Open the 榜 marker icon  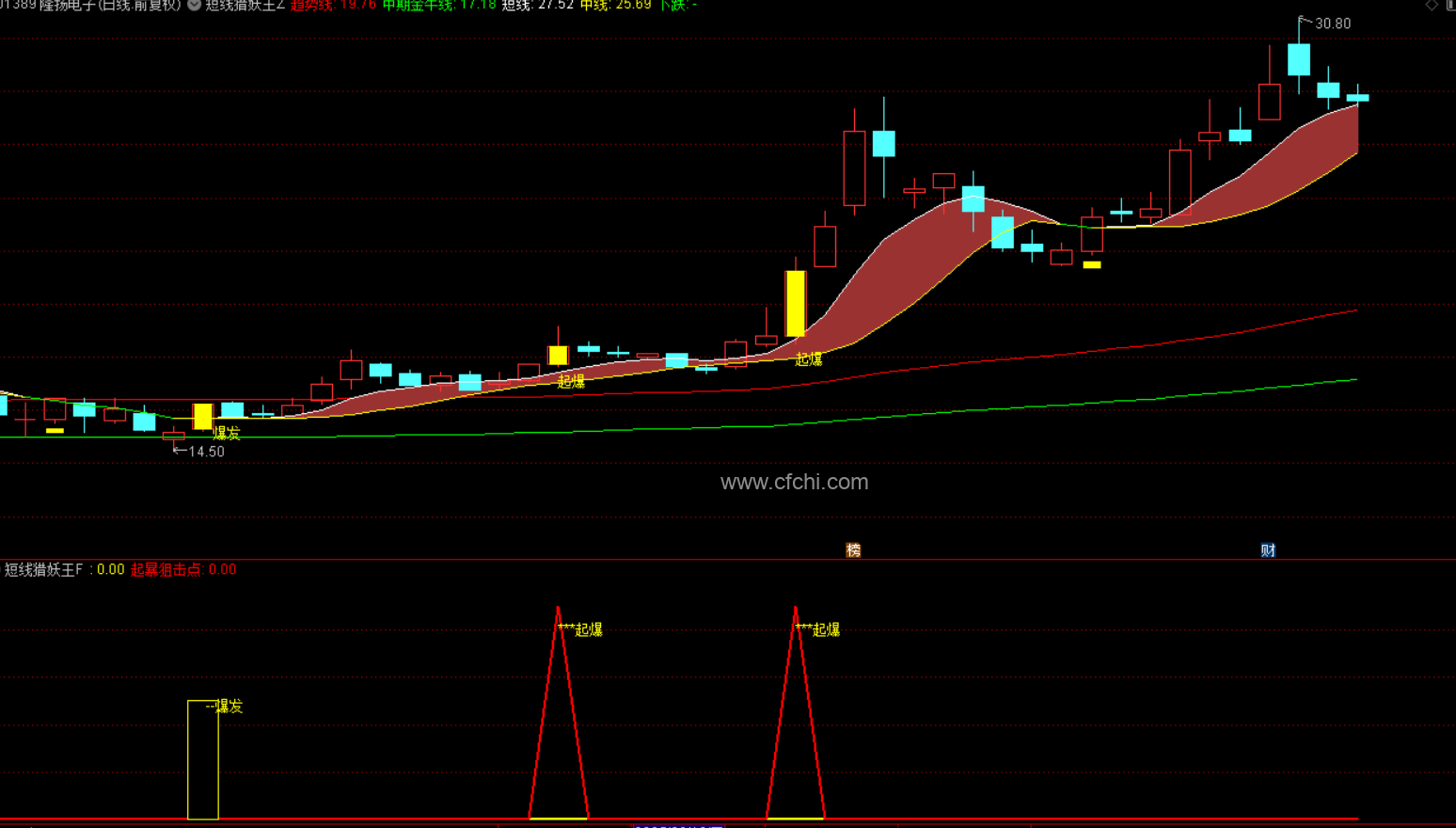[x=853, y=550]
